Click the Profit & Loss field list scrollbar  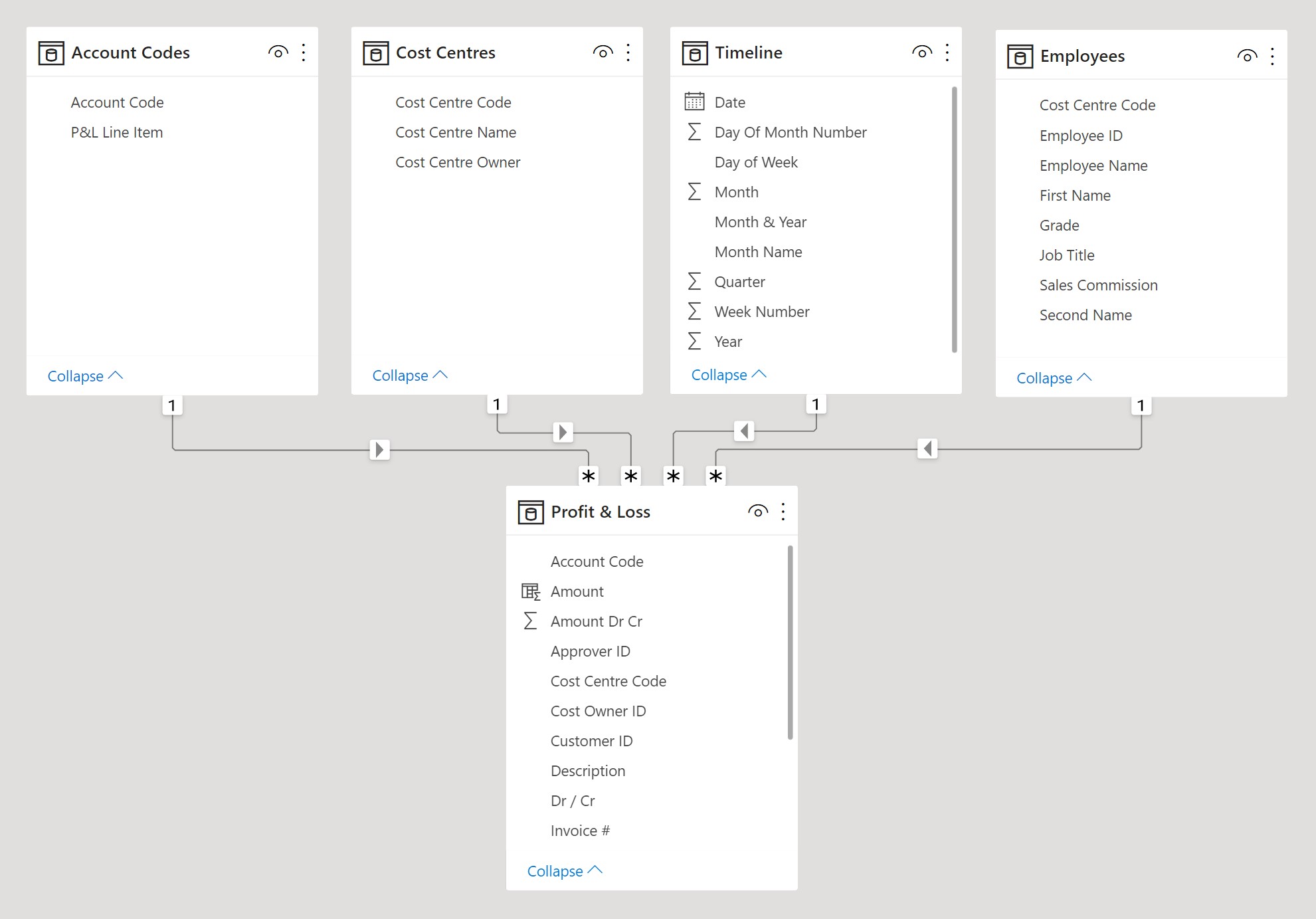tap(790, 642)
